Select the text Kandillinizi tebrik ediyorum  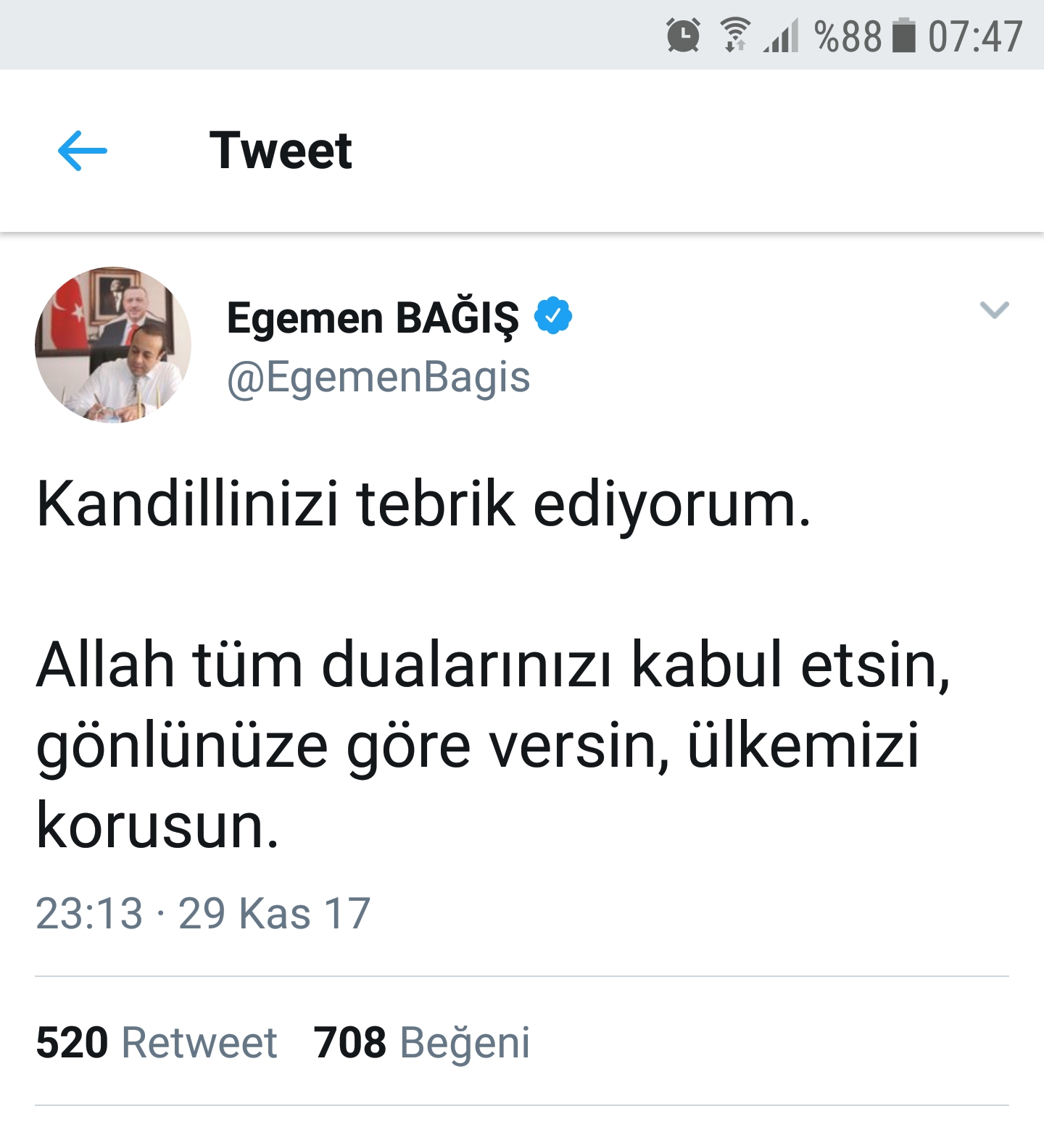424,505
